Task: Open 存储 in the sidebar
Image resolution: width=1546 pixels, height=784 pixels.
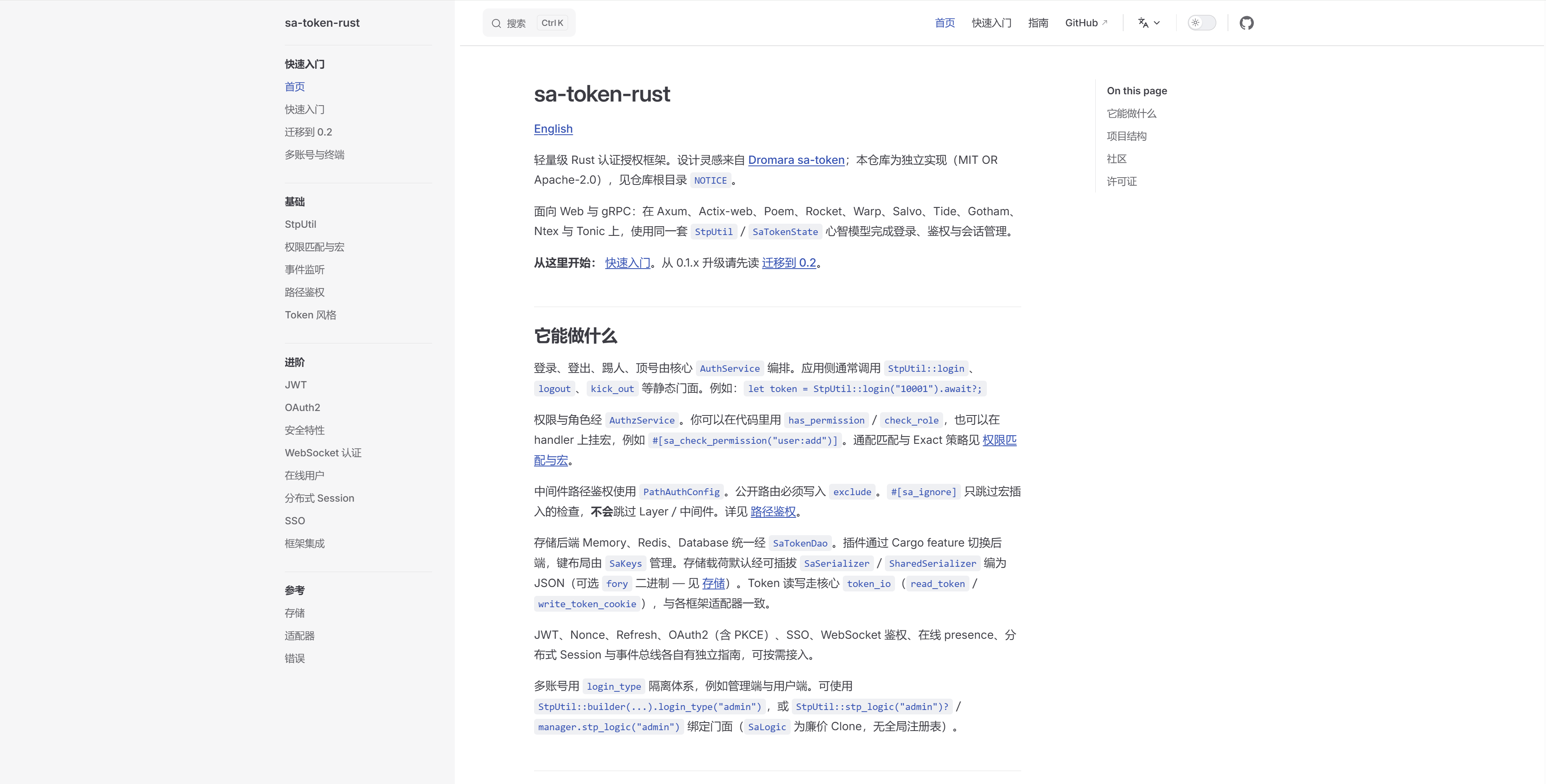Action: [295, 613]
